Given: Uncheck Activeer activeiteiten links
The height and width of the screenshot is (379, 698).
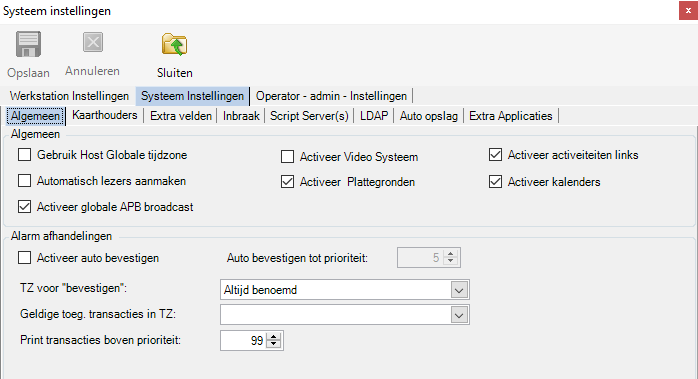Looking at the screenshot, I should click(495, 155).
